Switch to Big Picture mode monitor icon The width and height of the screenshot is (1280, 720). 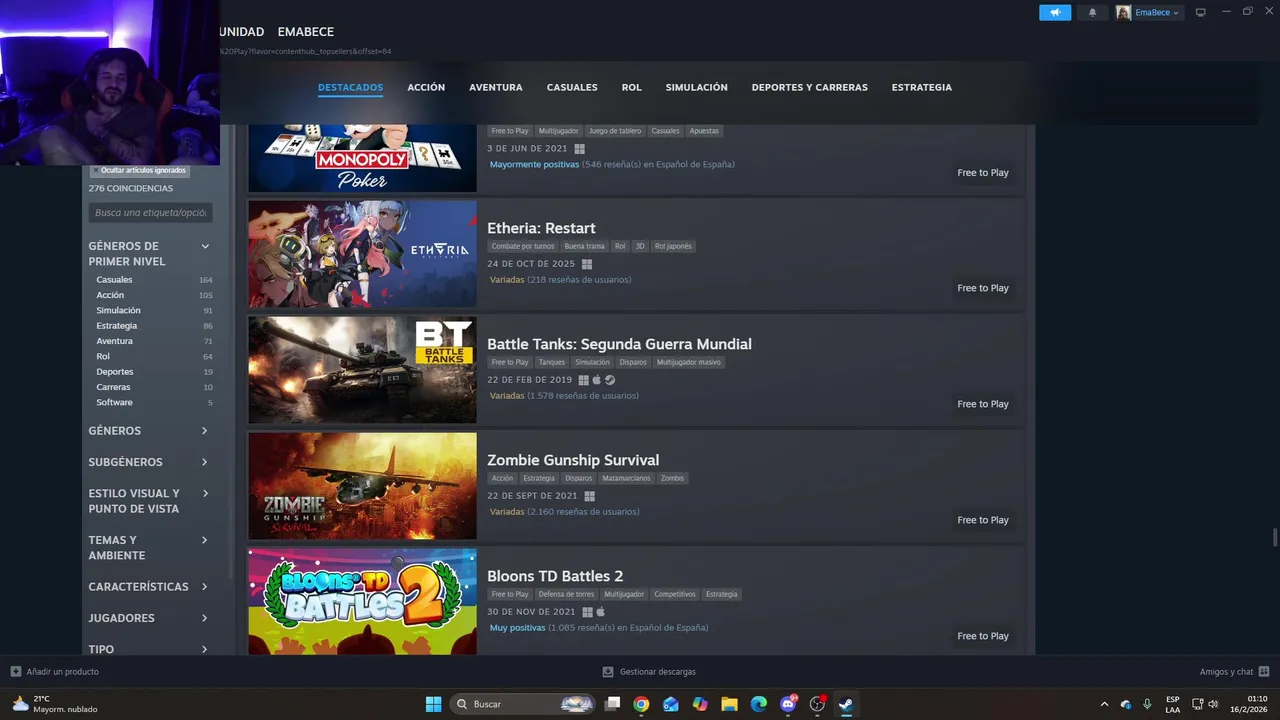[x=1201, y=12]
